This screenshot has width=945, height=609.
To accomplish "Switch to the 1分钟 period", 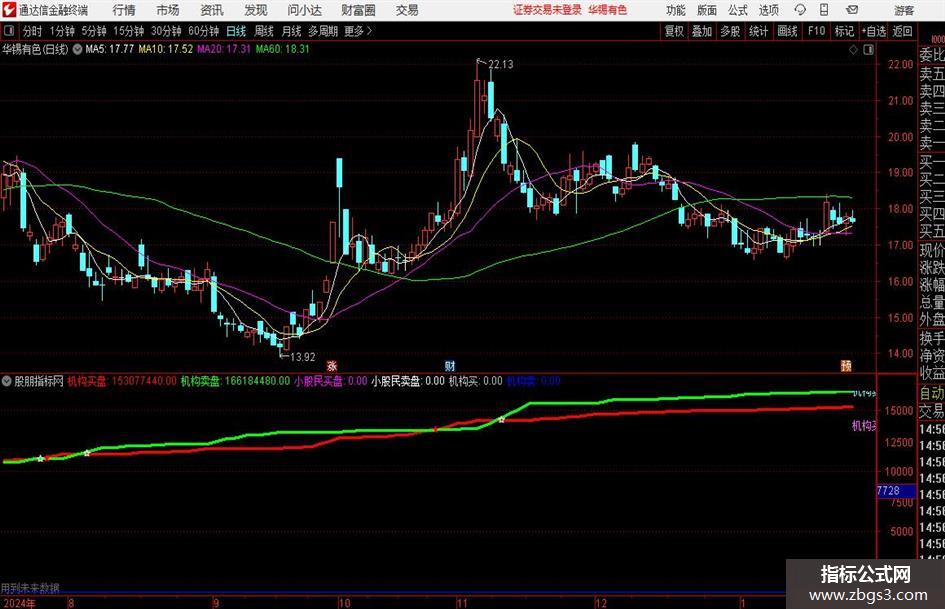I will [x=62, y=31].
